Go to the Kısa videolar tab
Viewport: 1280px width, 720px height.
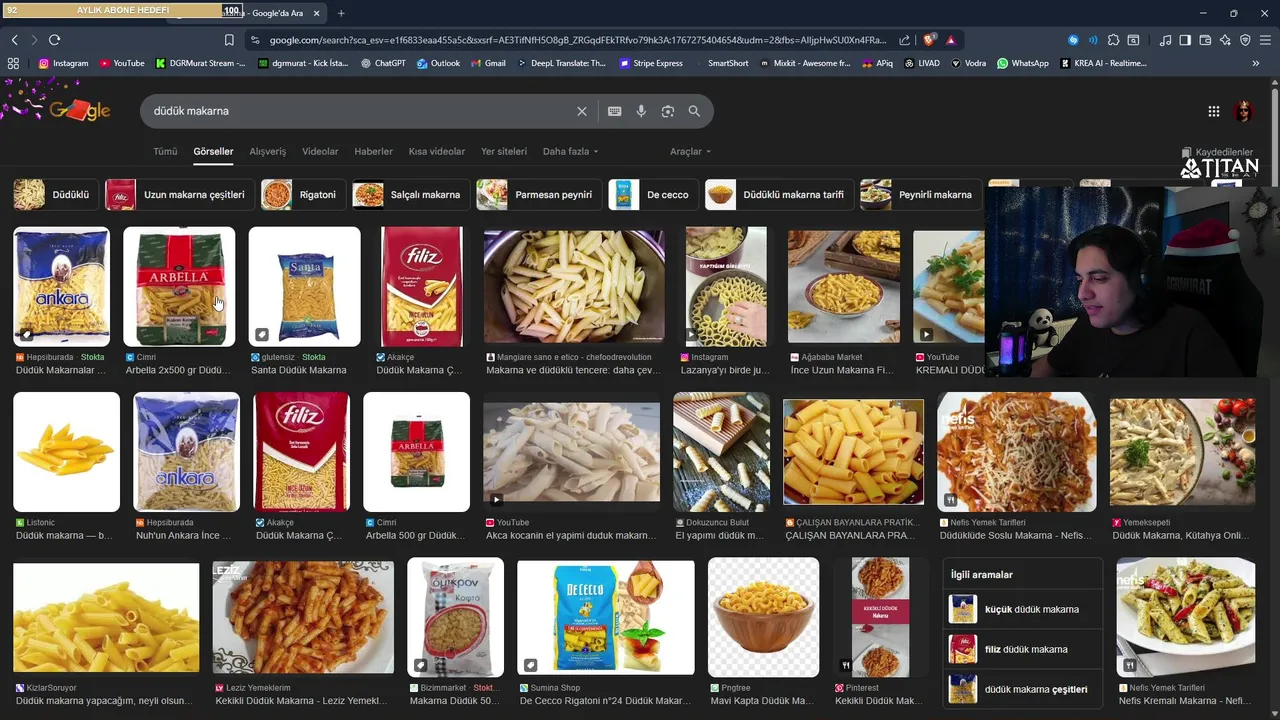tap(436, 152)
